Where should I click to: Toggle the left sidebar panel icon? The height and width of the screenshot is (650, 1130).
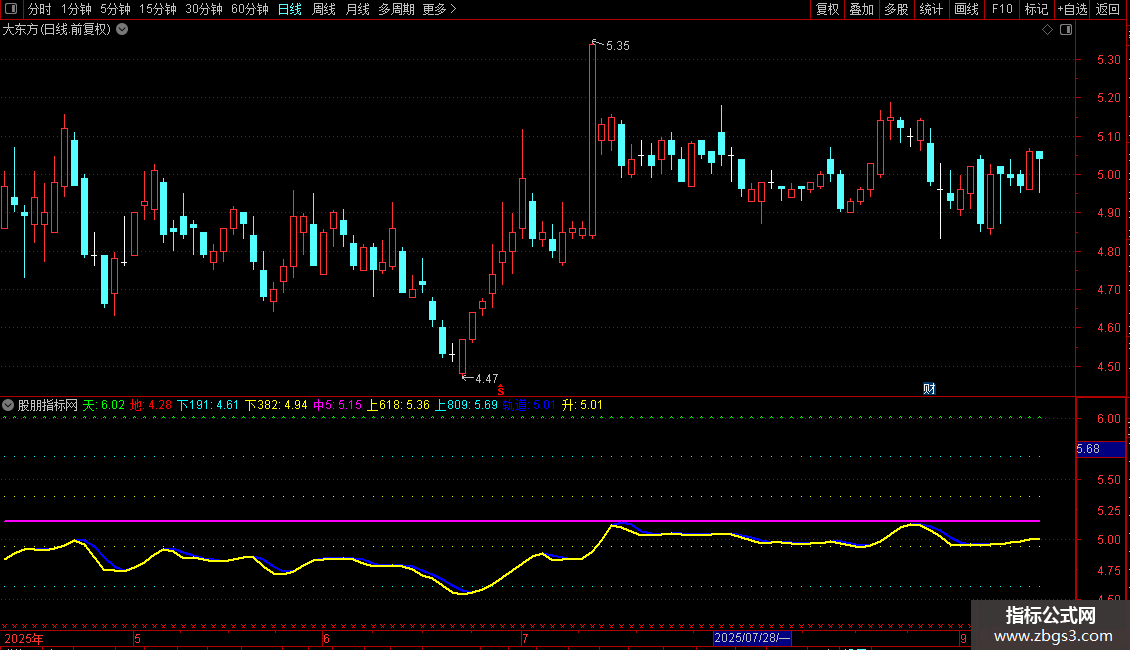[12, 9]
